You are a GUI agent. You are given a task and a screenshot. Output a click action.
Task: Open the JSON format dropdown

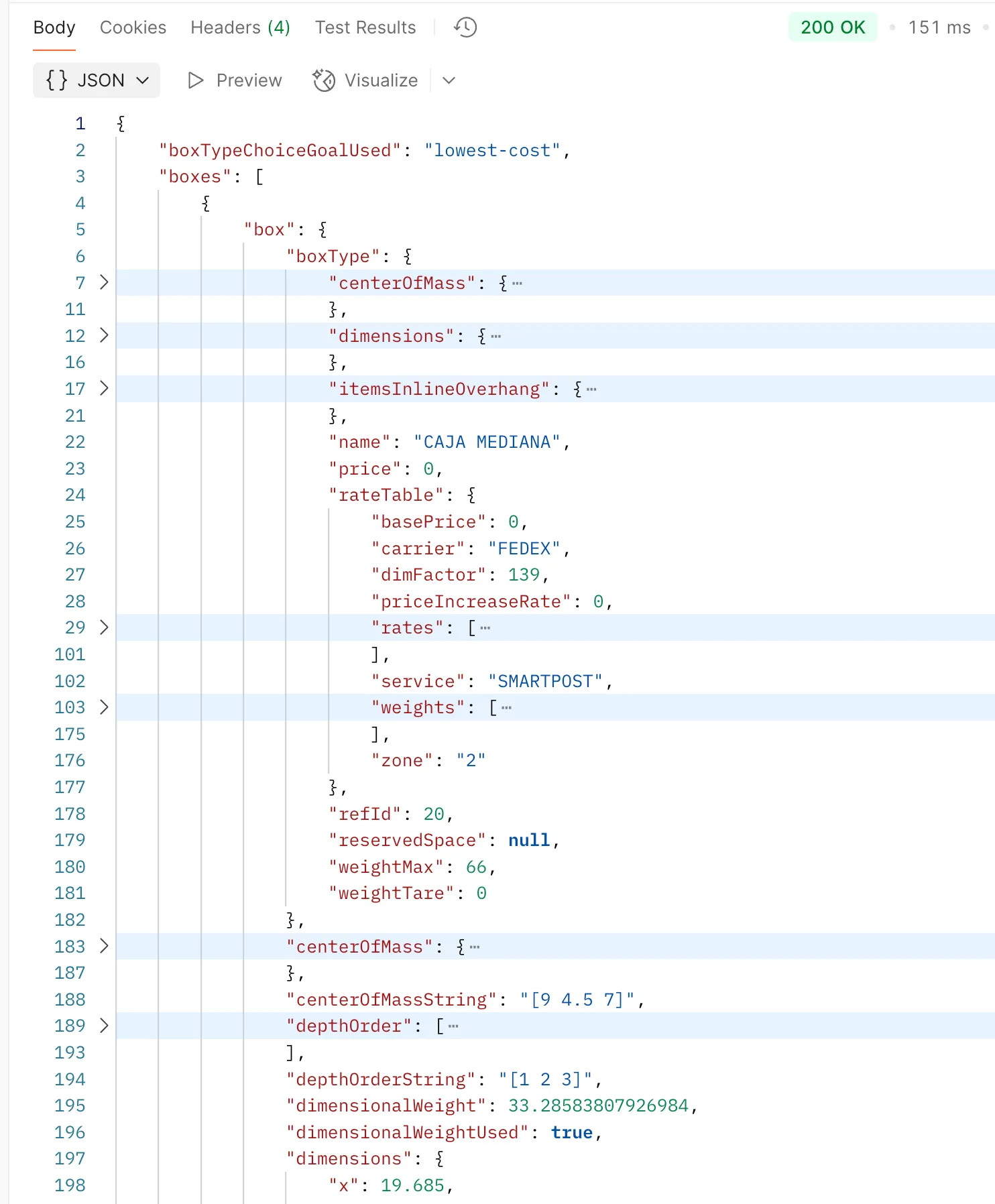click(97, 80)
